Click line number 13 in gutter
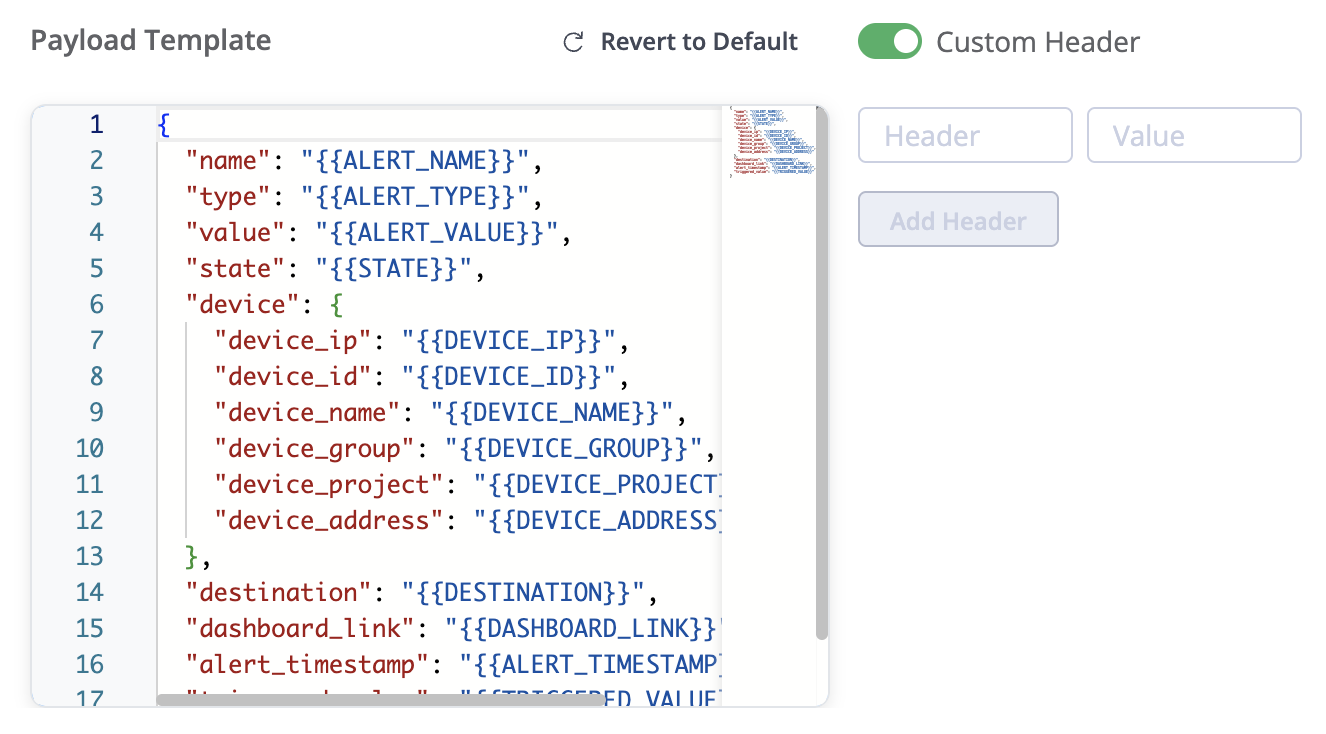 pyautogui.click(x=90, y=556)
